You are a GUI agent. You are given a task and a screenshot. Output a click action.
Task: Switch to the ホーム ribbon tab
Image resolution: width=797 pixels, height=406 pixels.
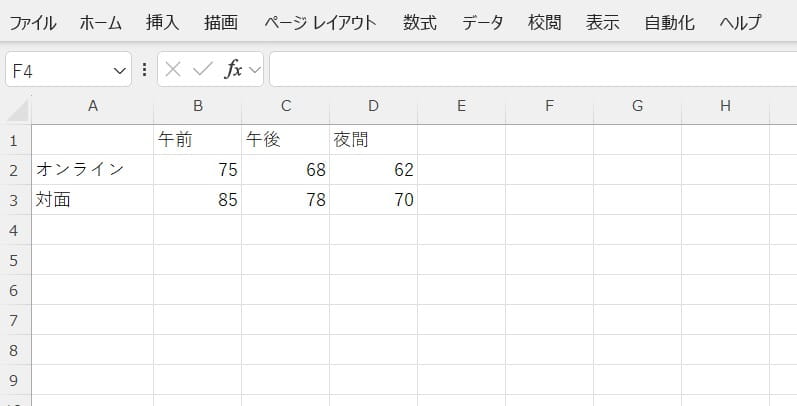click(102, 22)
